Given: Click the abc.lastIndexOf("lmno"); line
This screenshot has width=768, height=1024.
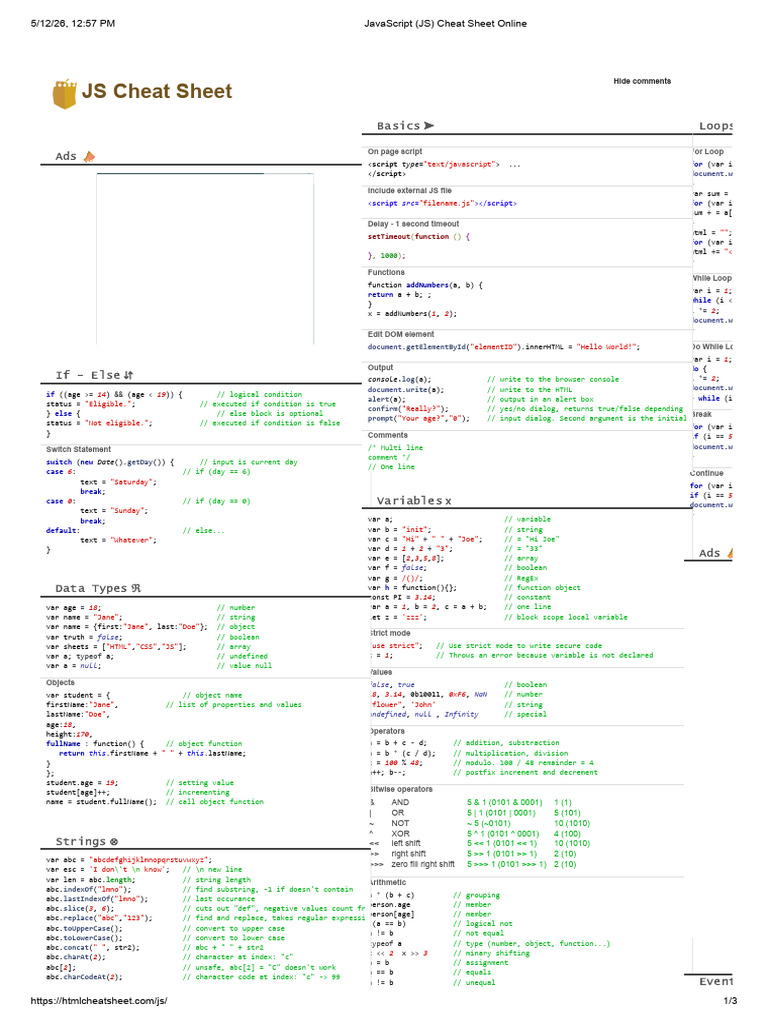Looking at the screenshot, I should (97, 899).
